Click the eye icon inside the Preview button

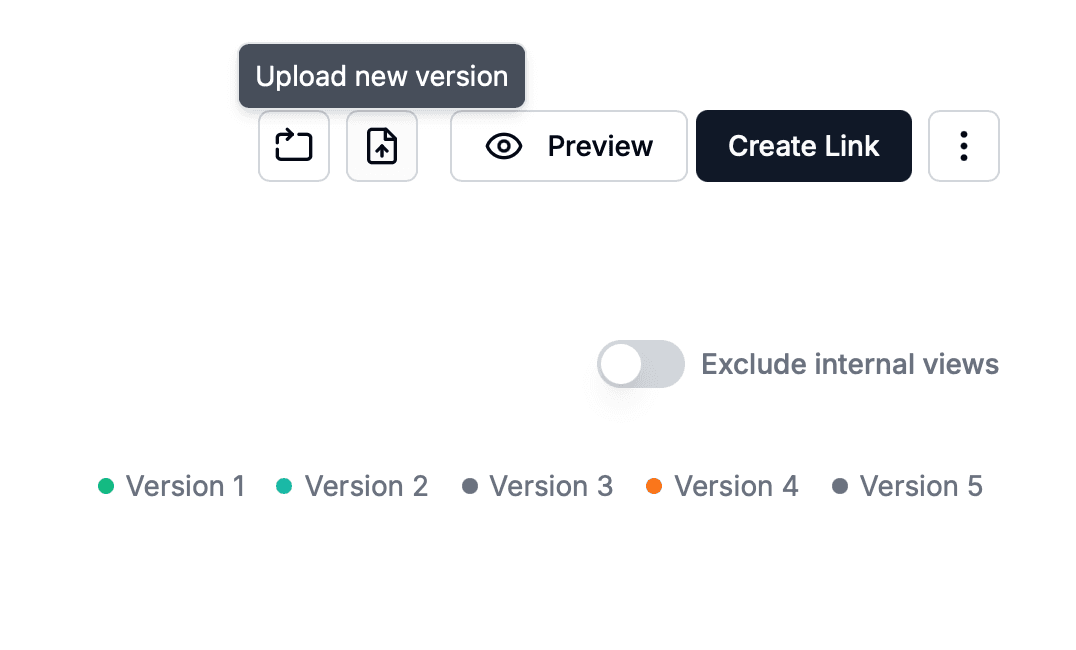click(x=503, y=146)
